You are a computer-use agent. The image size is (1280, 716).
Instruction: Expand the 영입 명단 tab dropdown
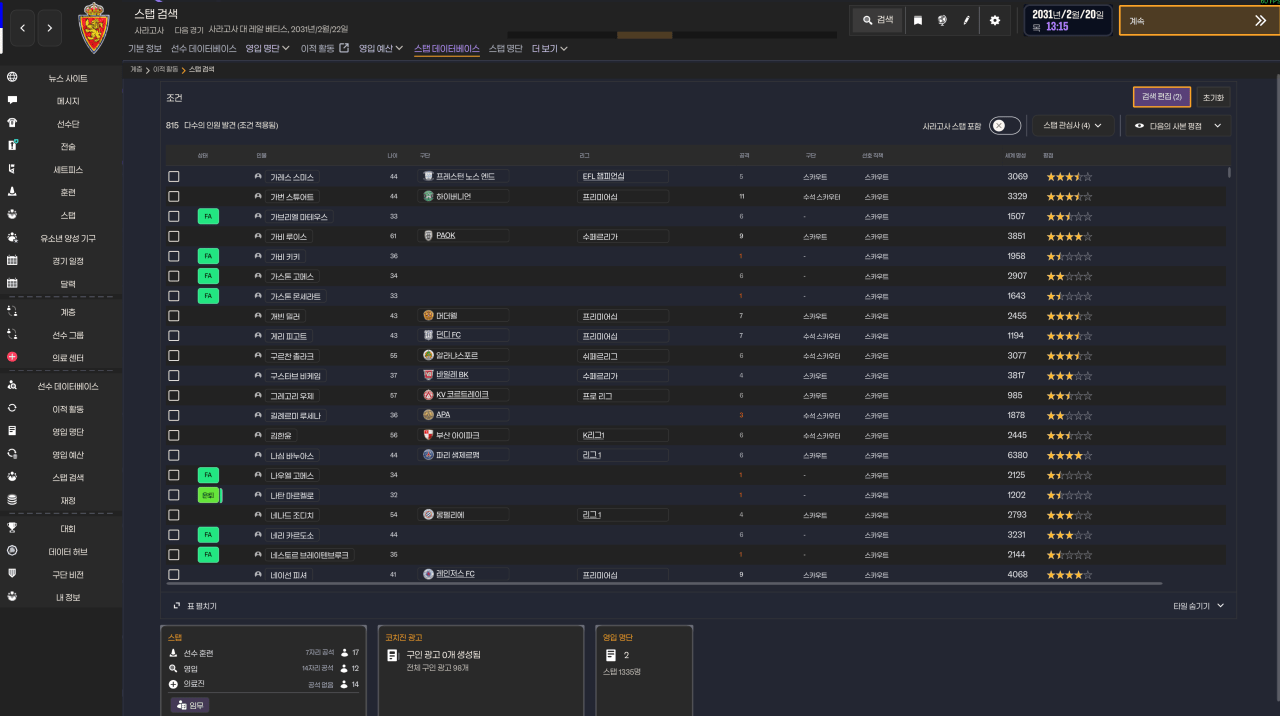pos(268,48)
